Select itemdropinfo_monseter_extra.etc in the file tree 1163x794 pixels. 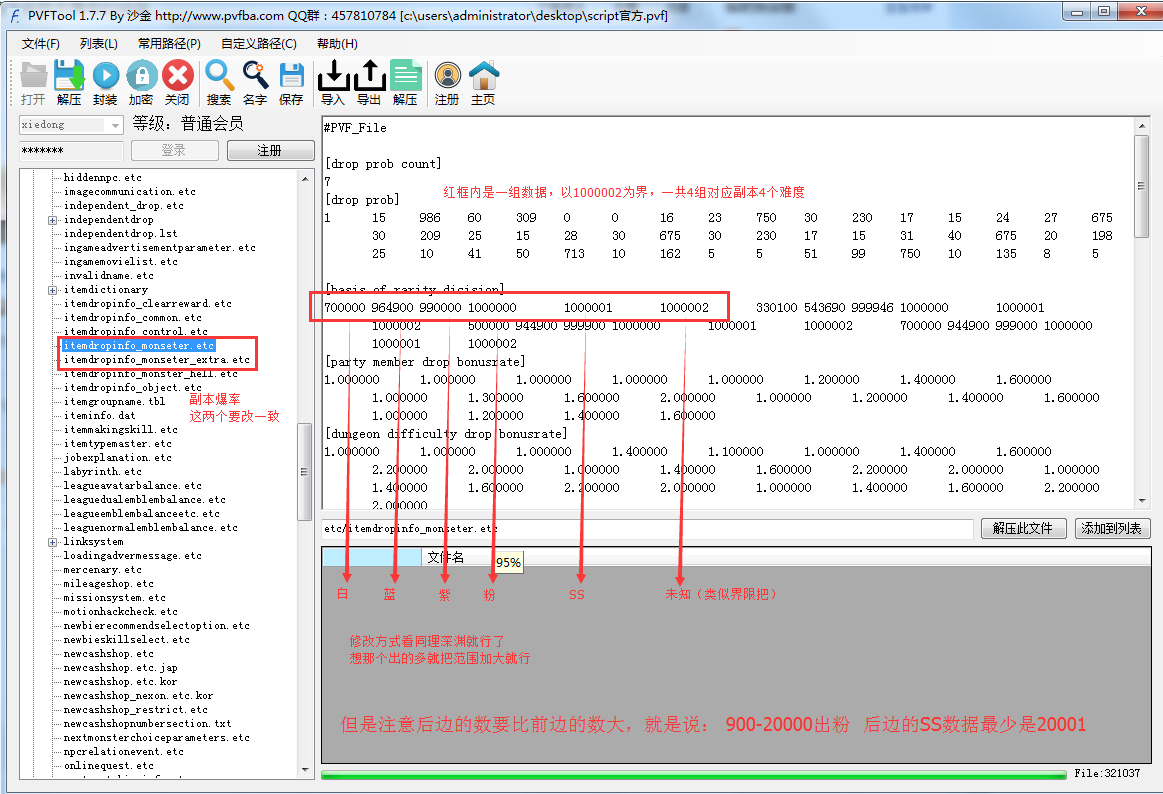point(156,360)
